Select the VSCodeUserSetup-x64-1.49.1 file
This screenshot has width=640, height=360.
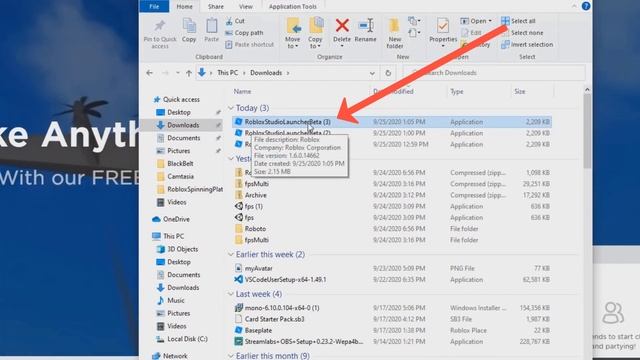point(285,280)
